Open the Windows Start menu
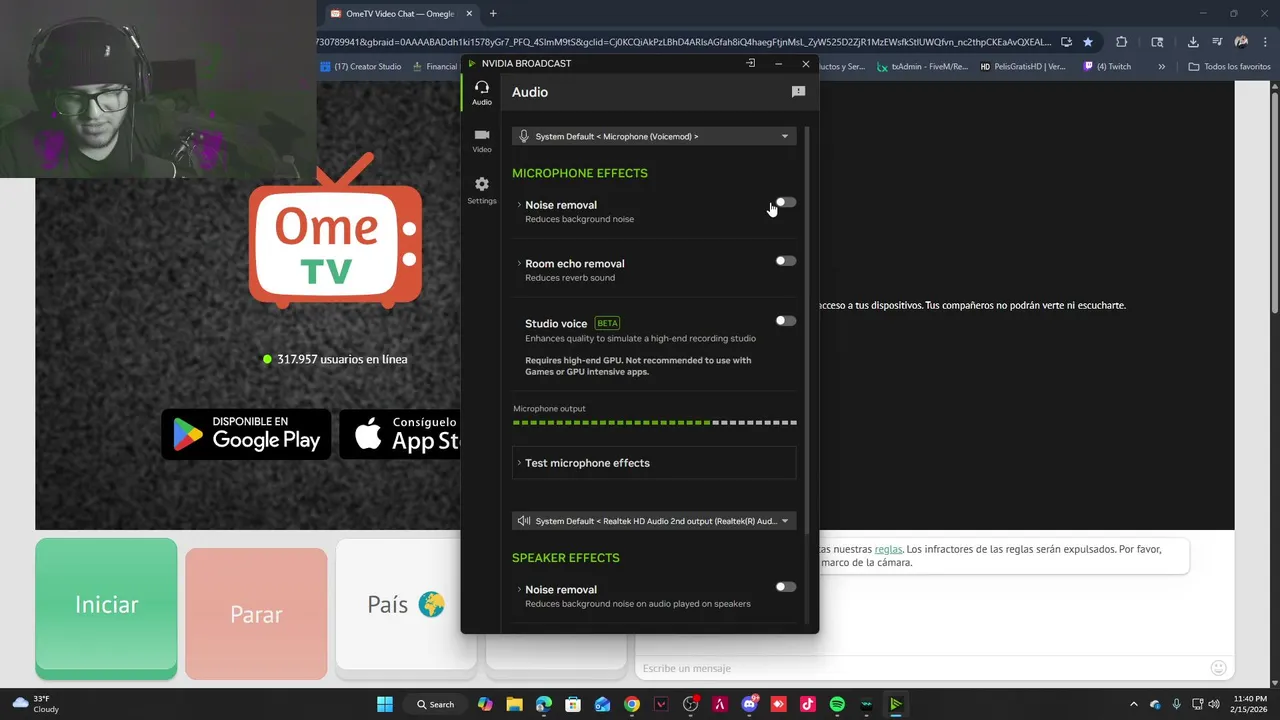 click(x=385, y=704)
